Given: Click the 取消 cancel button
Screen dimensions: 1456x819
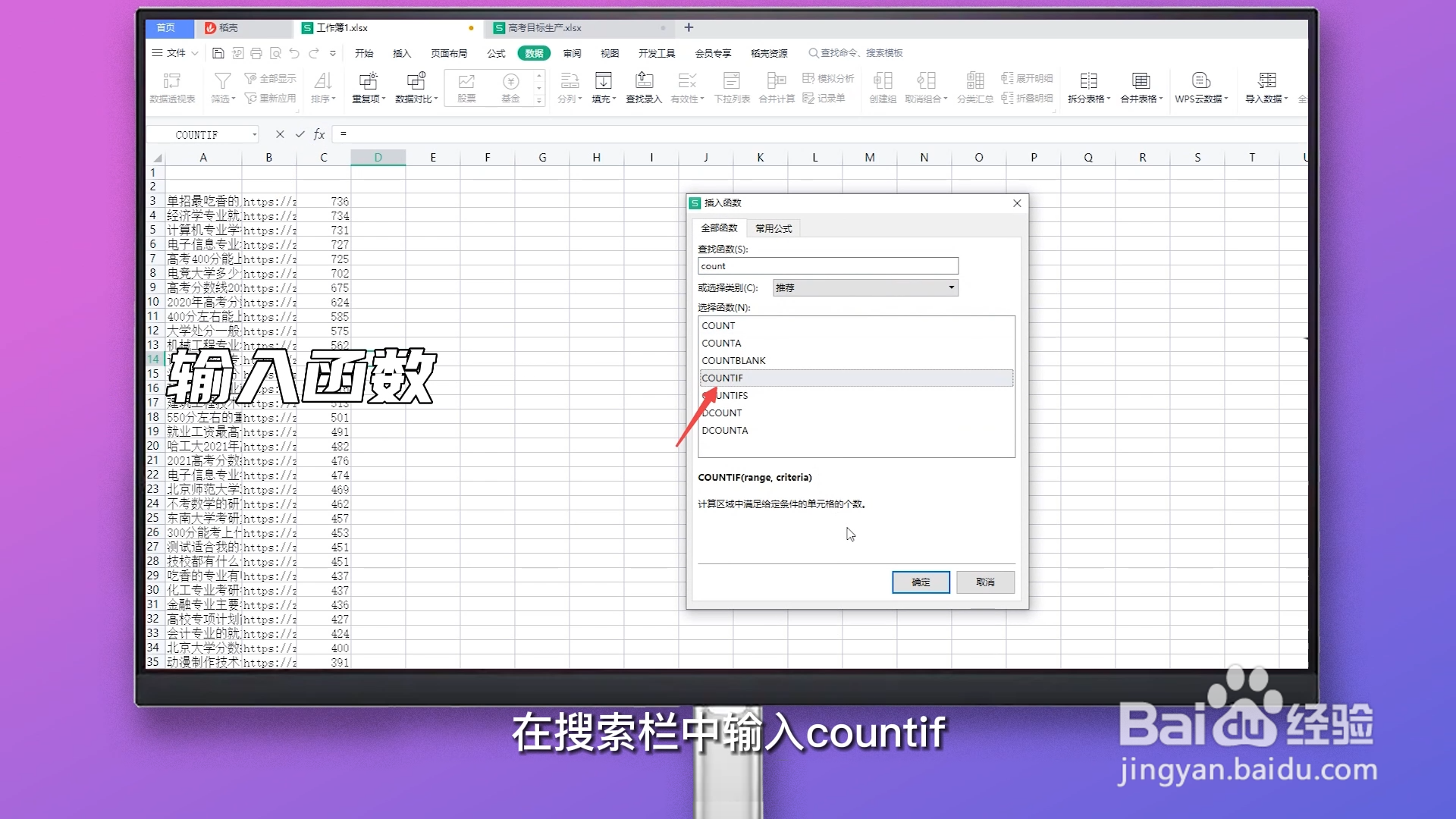Looking at the screenshot, I should click(984, 582).
